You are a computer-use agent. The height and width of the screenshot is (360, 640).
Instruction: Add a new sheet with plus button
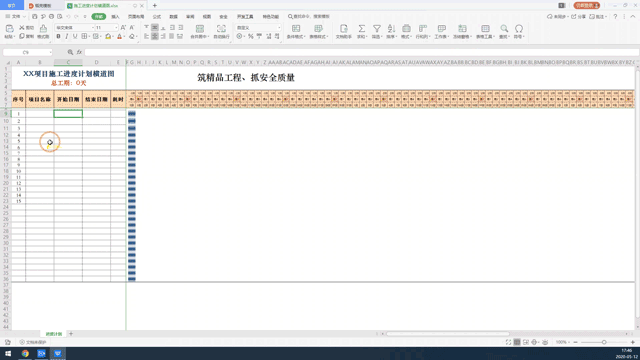71,333
